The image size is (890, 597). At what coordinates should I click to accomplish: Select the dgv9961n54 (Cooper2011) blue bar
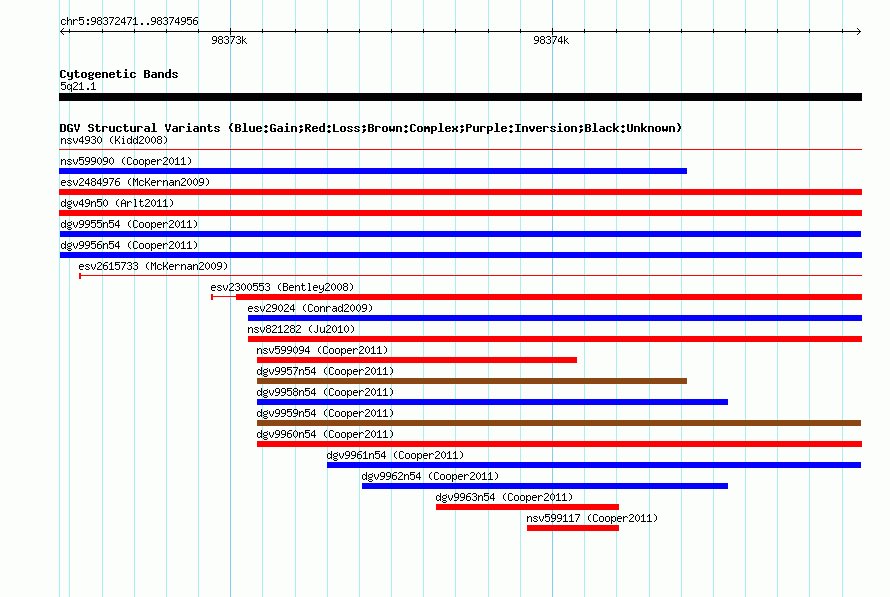pos(594,465)
